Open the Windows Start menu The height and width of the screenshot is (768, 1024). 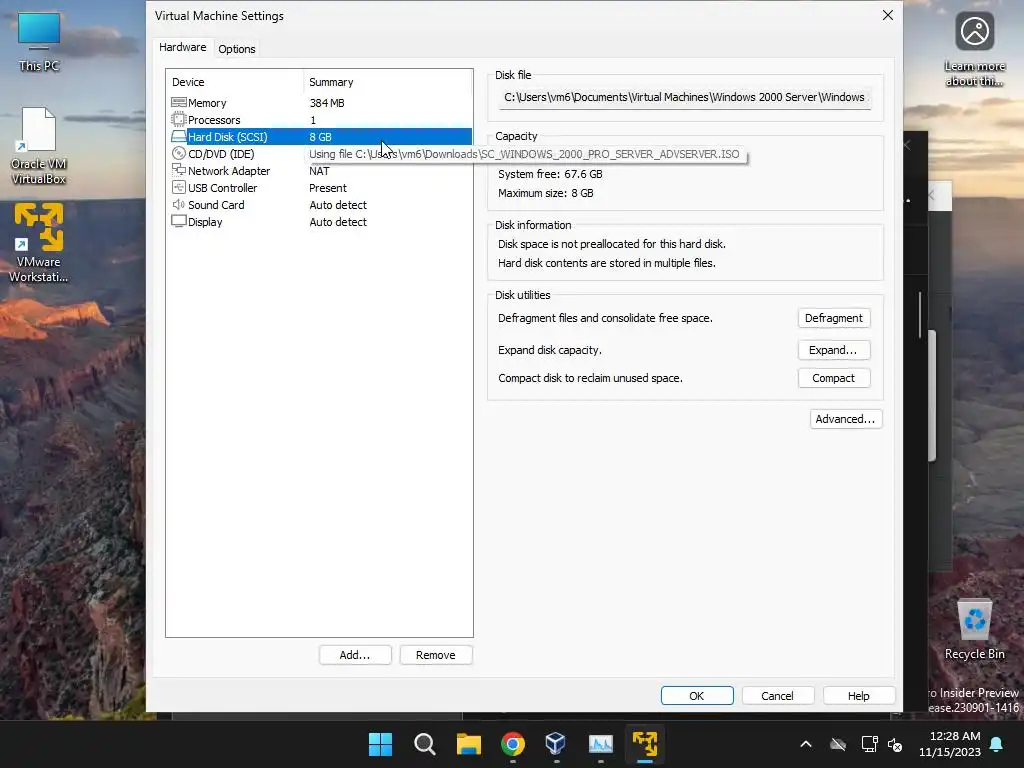point(380,744)
